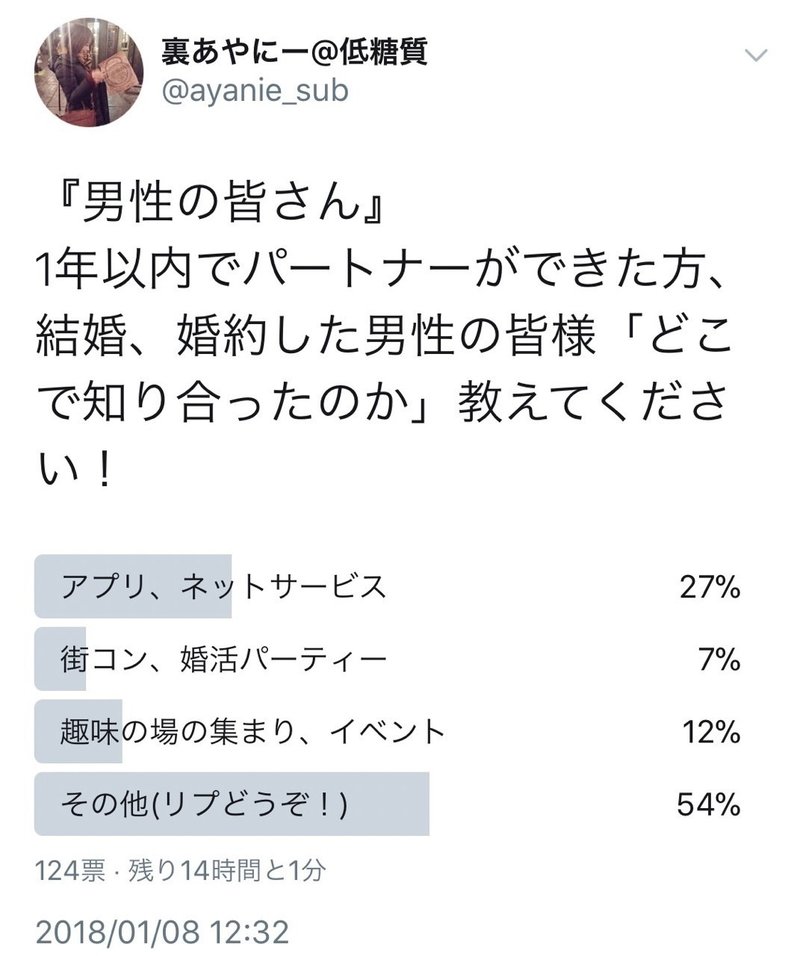
Task: Open the @ayanie_sub handle link
Action: click(255, 91)
